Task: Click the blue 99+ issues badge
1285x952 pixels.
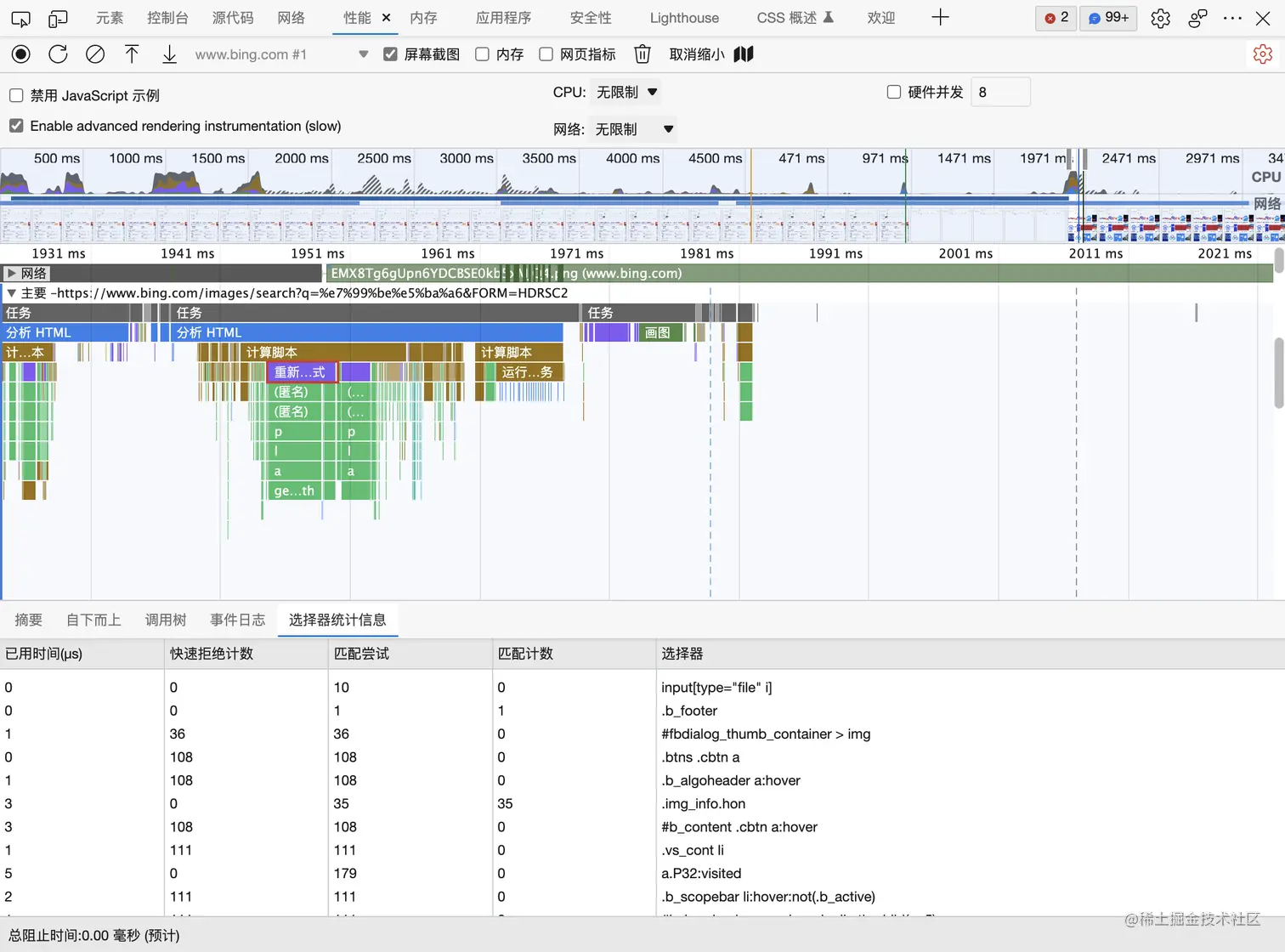Action: 1109,18
